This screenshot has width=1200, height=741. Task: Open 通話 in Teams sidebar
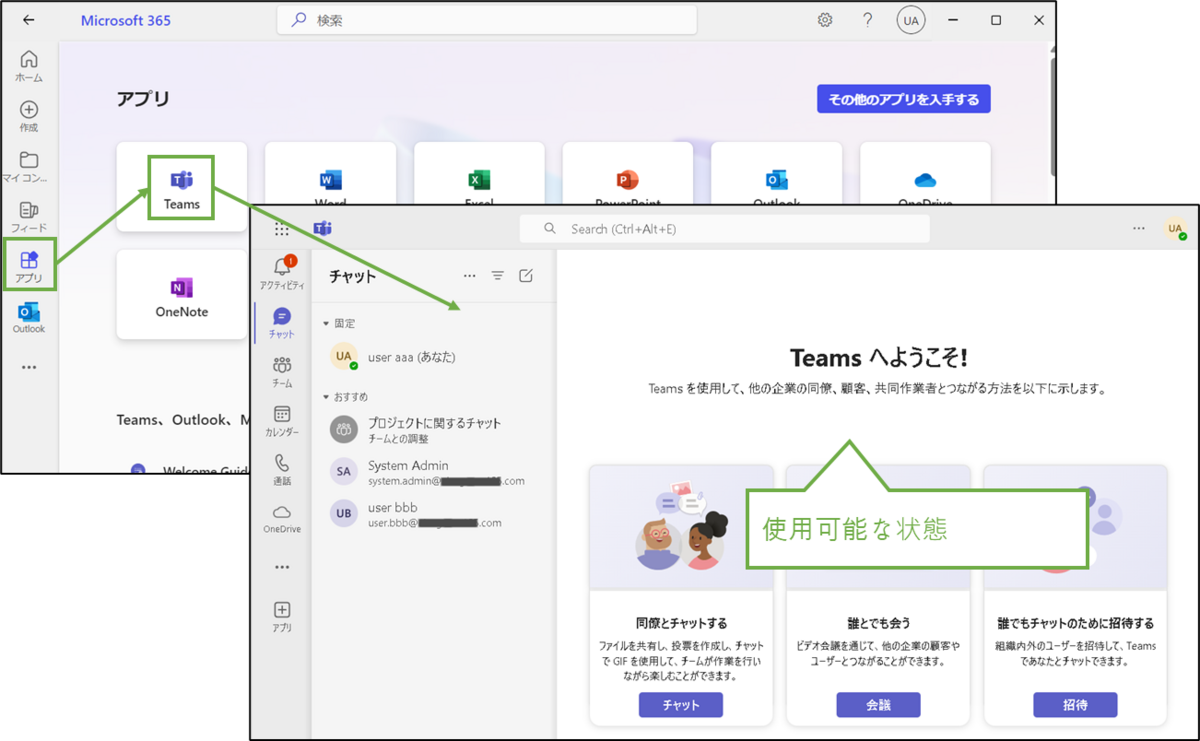pos(282,469)
